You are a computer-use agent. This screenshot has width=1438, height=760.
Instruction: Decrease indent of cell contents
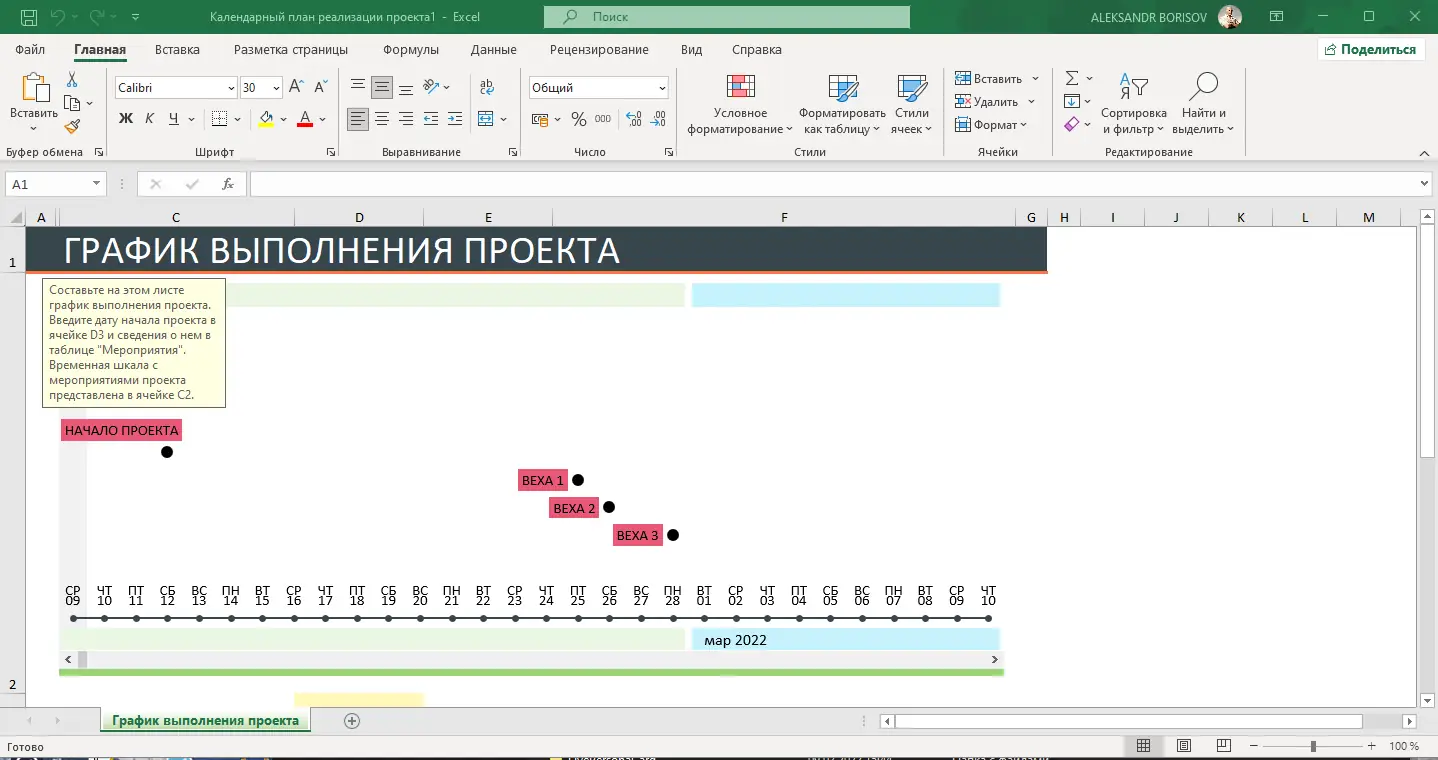431,119
